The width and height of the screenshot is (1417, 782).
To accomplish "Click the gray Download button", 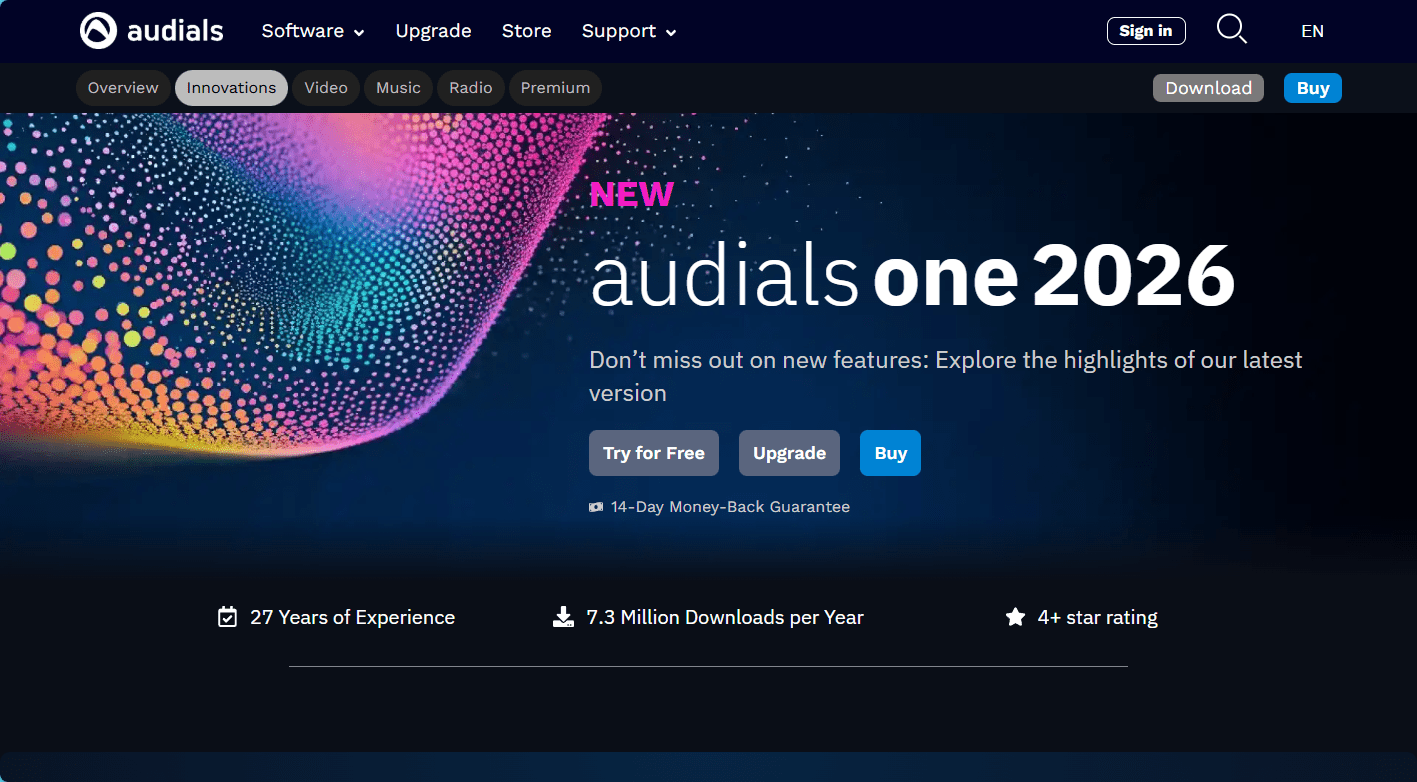I will (1208, 88).
